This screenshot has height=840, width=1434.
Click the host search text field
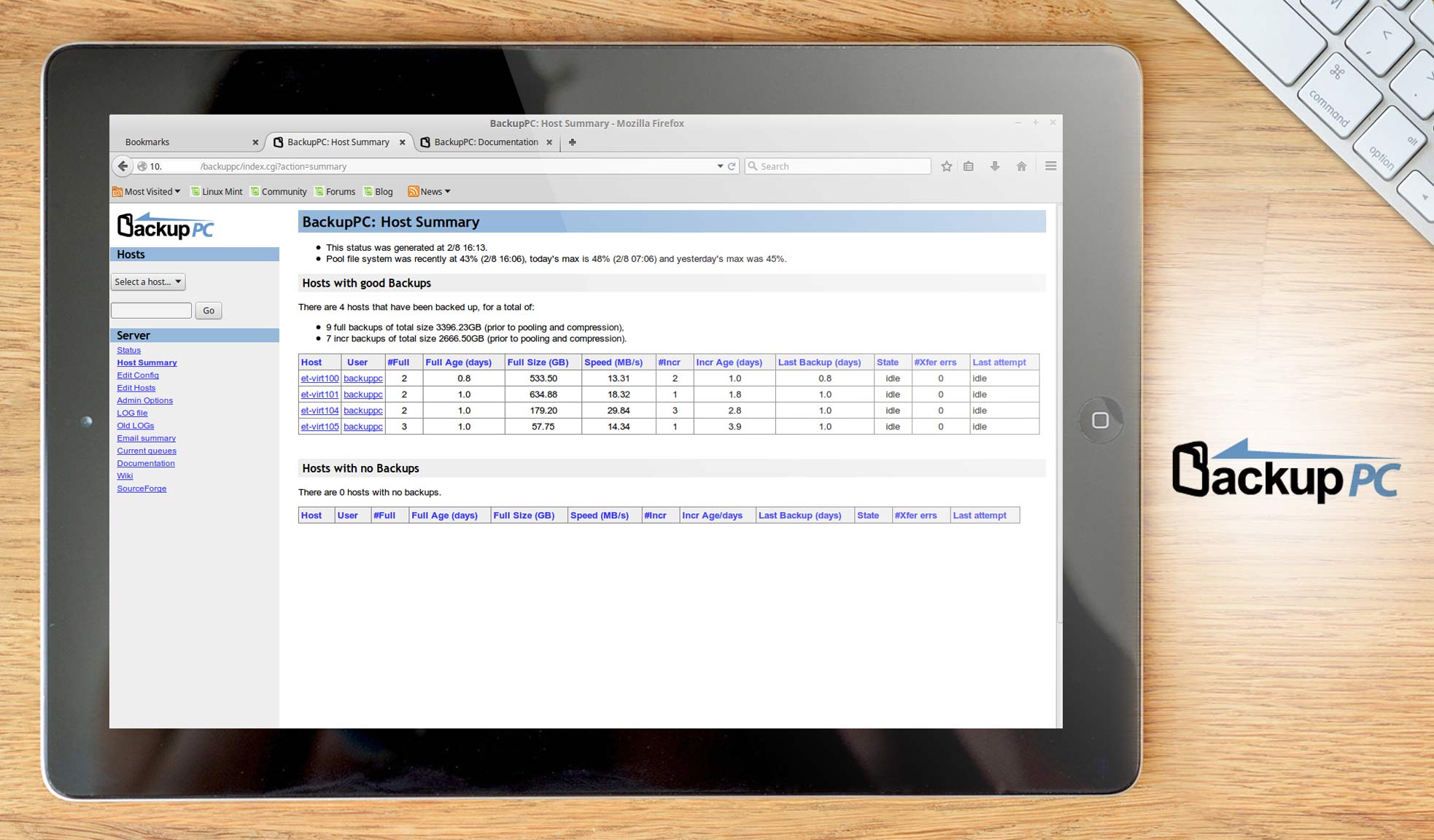pyautogui.click(x=151, y=311)
